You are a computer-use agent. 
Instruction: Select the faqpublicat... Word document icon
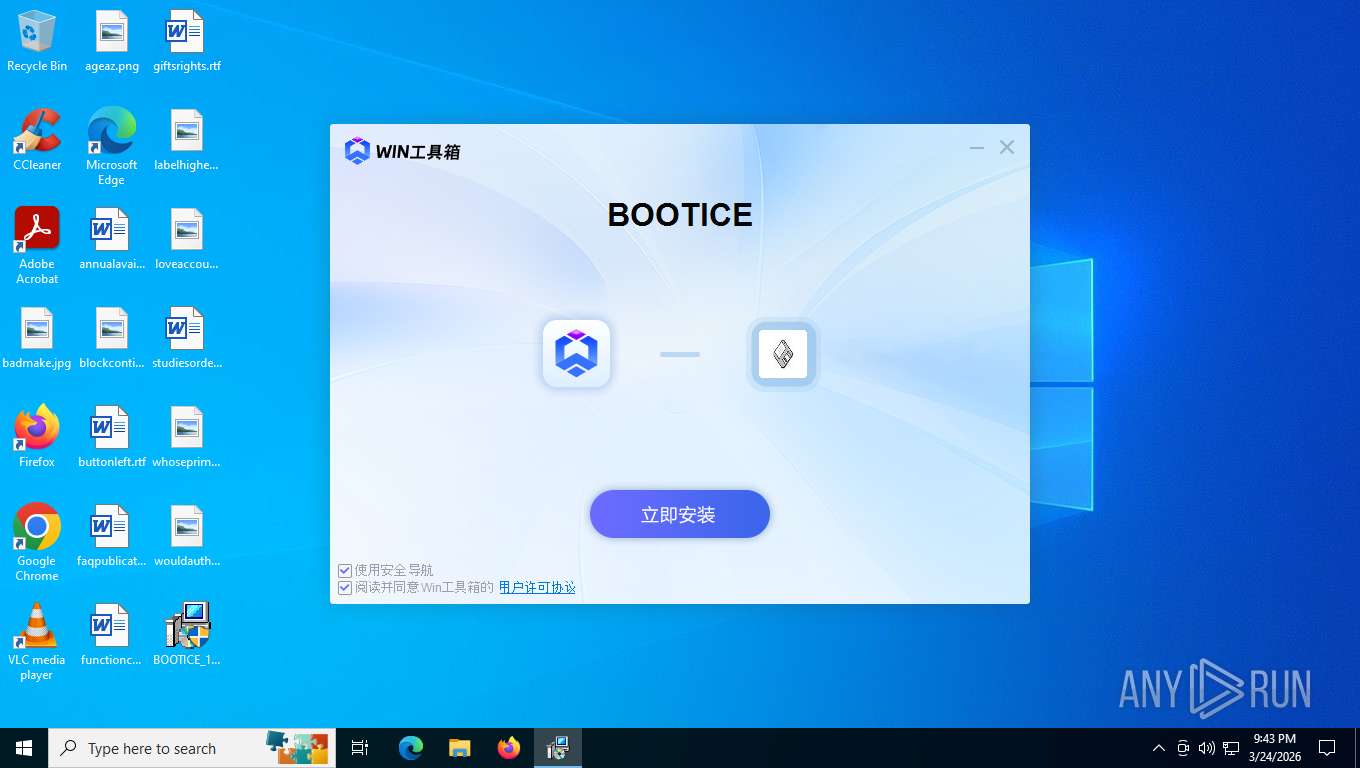[x=112, y=536]
